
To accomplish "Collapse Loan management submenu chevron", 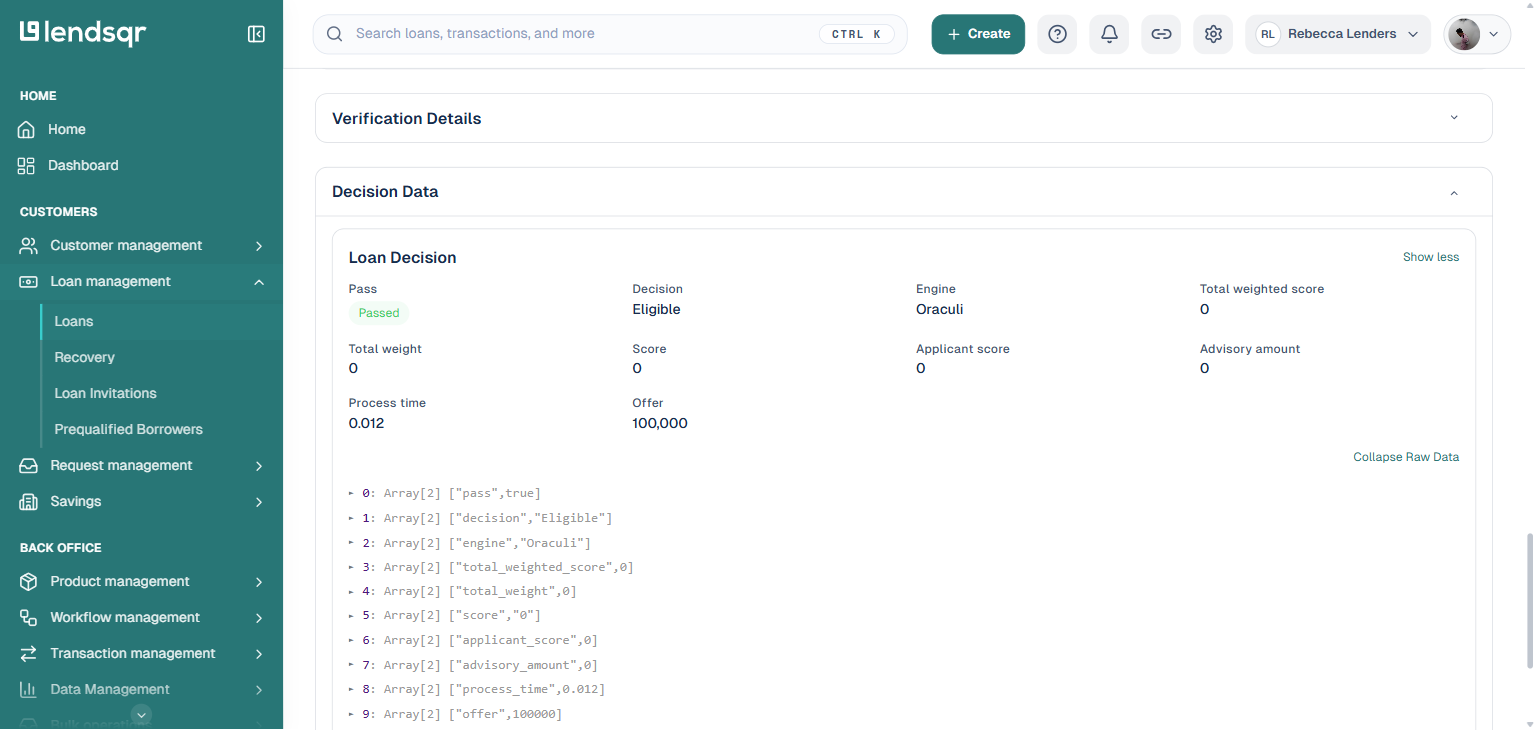I will click(x=259, y=282).
